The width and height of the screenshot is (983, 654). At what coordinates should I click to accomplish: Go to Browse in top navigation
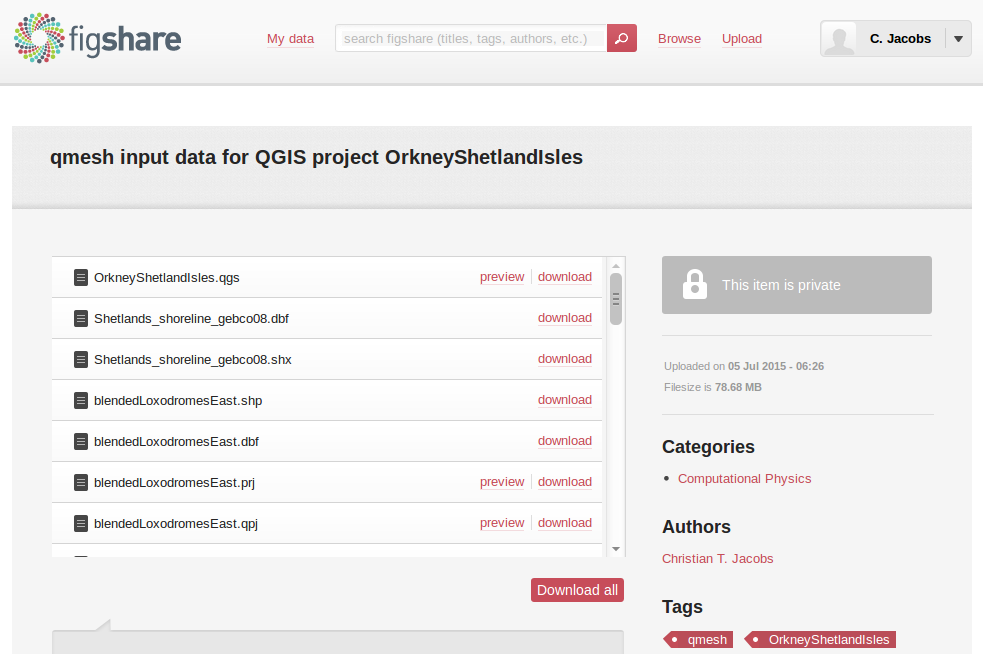679,39
